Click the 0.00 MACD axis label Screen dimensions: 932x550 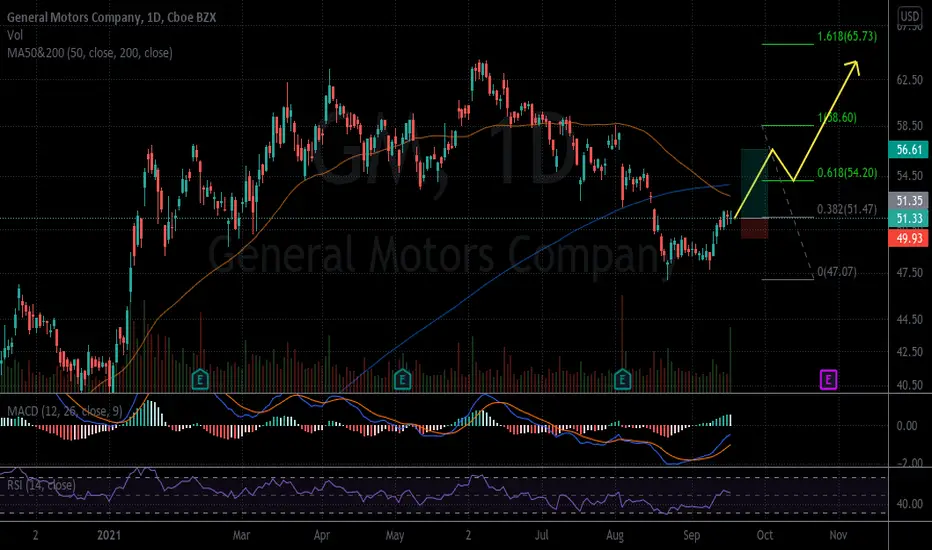[x=907, y=426]
